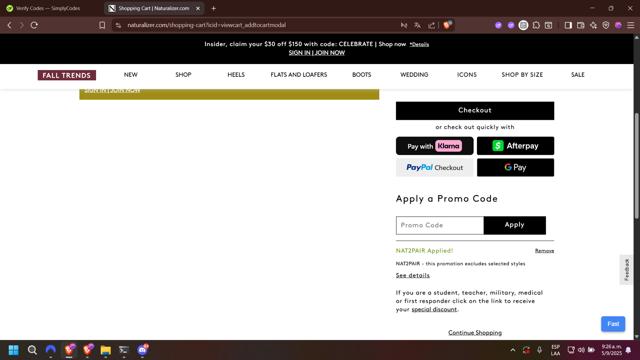Click SIGN IN | JOIN NOW banner link
Image resolution: width=640 pixels, height=360 pixels.
tap(317, 53)
